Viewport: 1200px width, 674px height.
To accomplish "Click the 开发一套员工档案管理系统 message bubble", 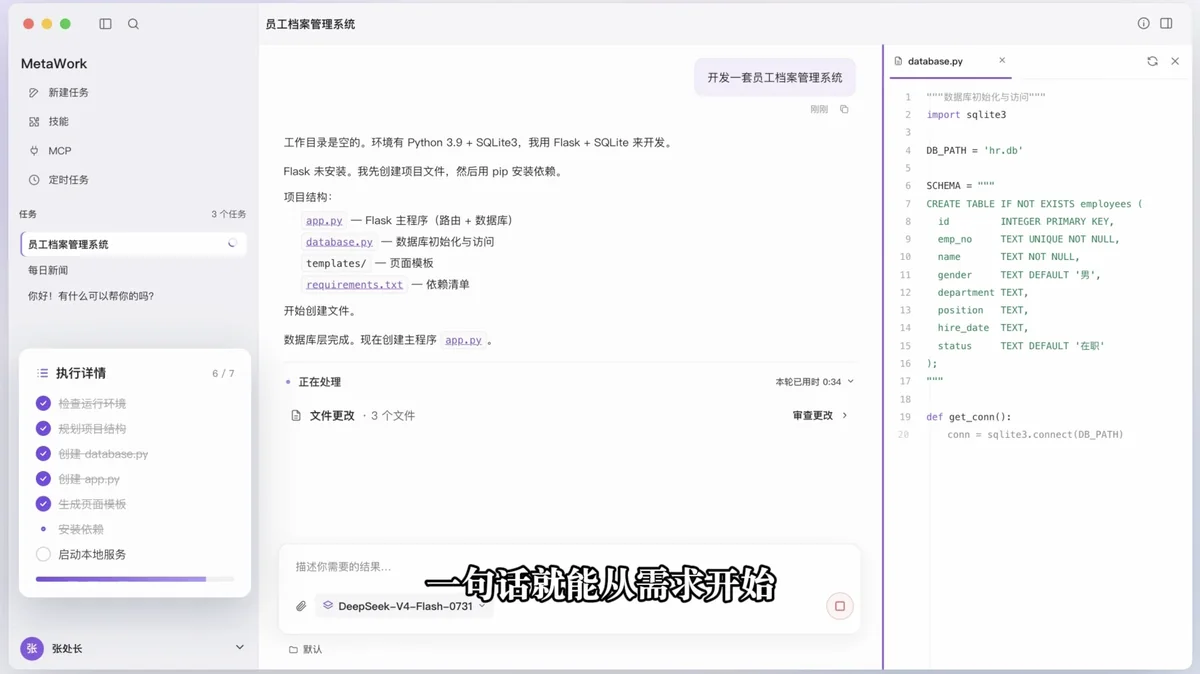I will tap(775, 77).
